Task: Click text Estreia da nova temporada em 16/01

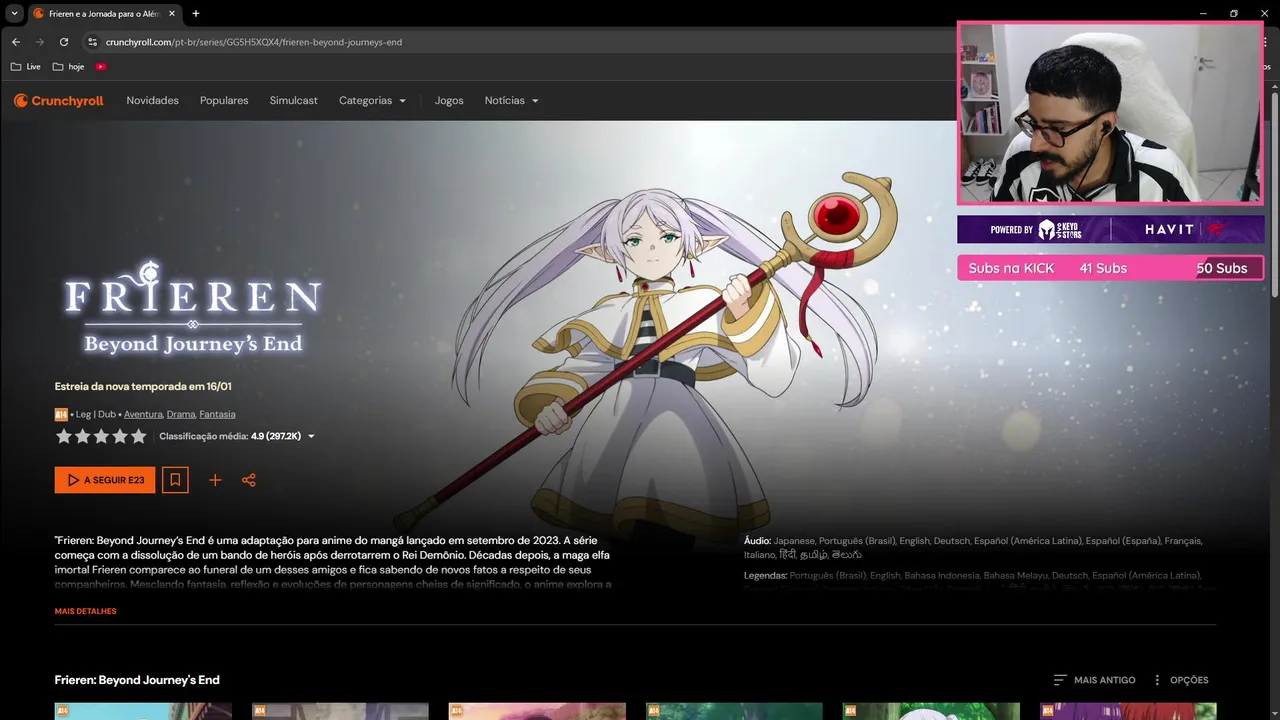Action: pos(143,386)
